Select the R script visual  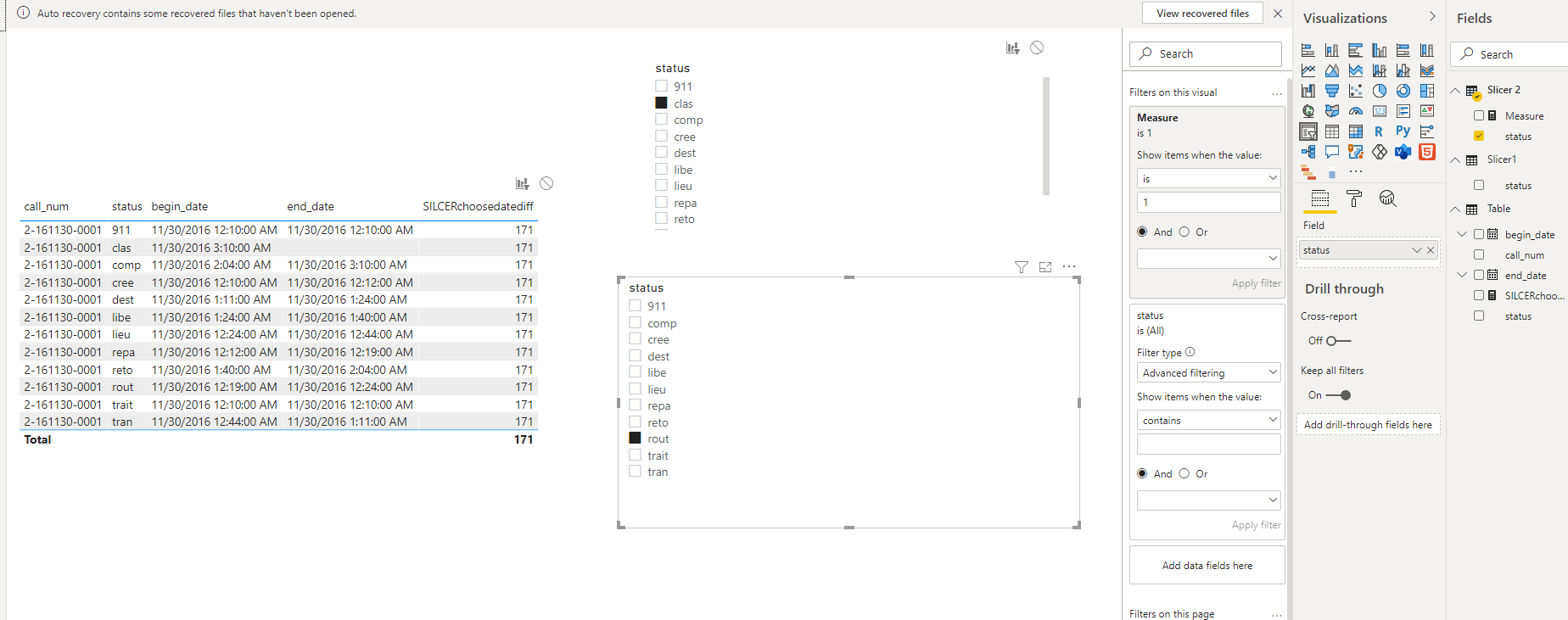1380,131
